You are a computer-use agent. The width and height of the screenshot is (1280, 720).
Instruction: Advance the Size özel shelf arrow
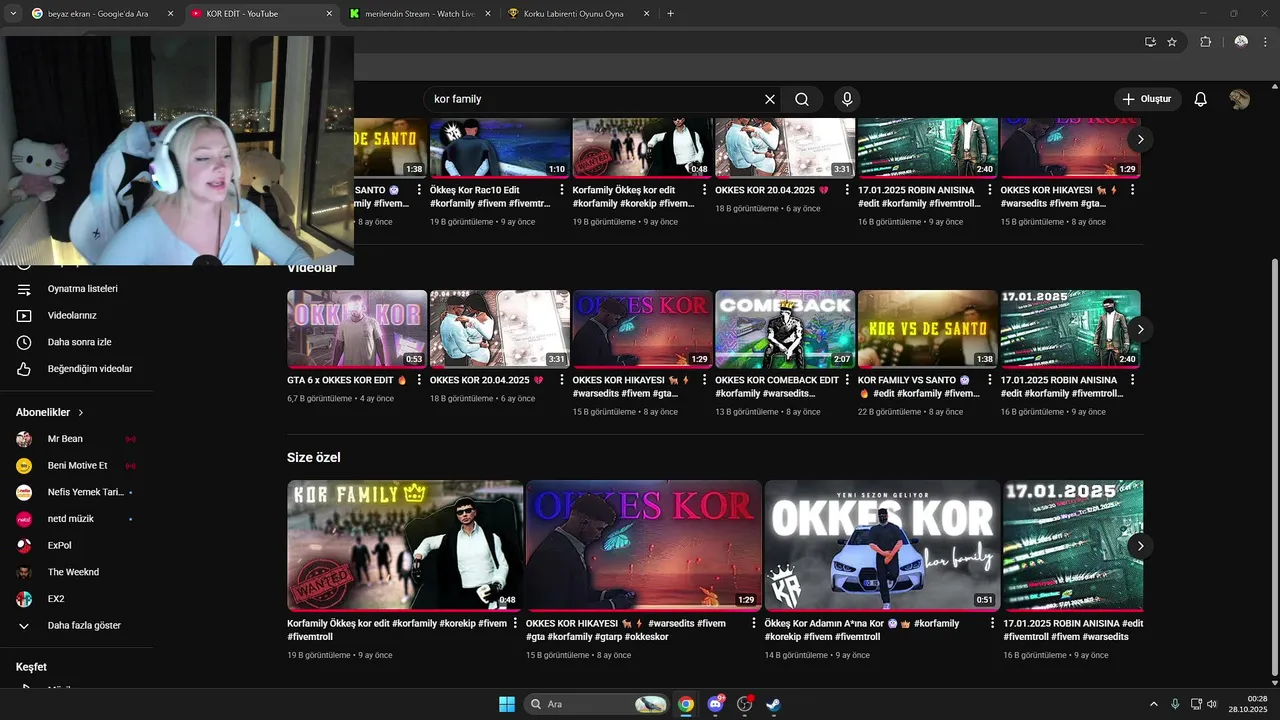coord(1140,546)
